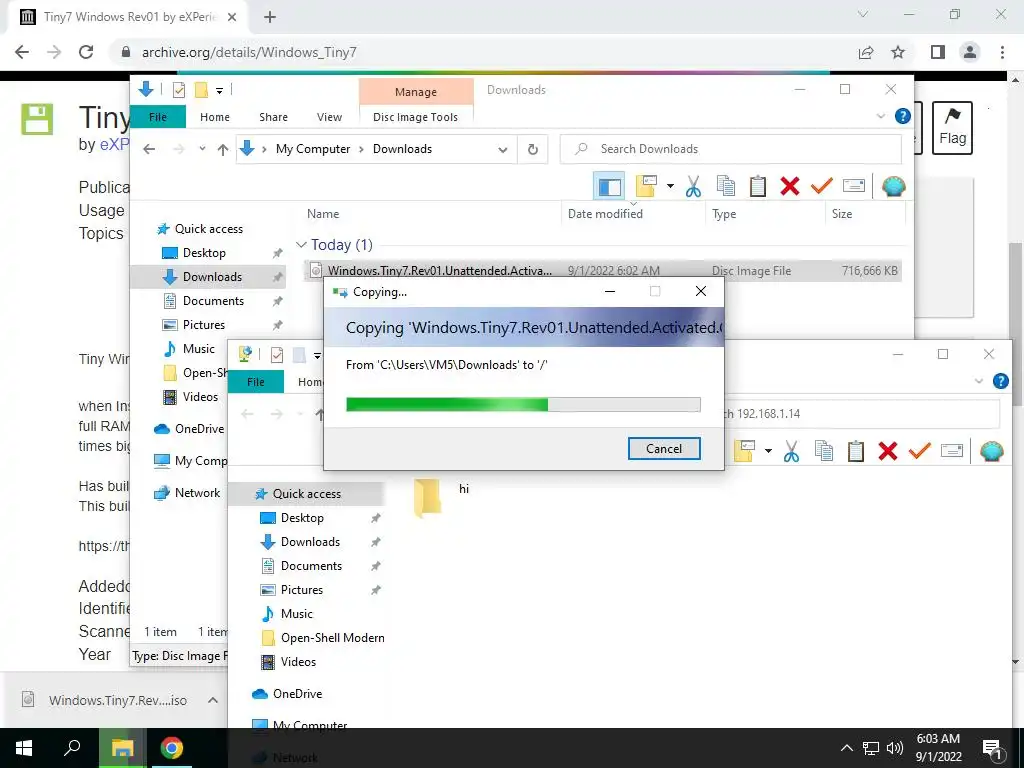Image resolution: width=1024 pixels, height=768 pixels.
Task: Click the help question mark in Downloads window
Action: tap(903, 116)
